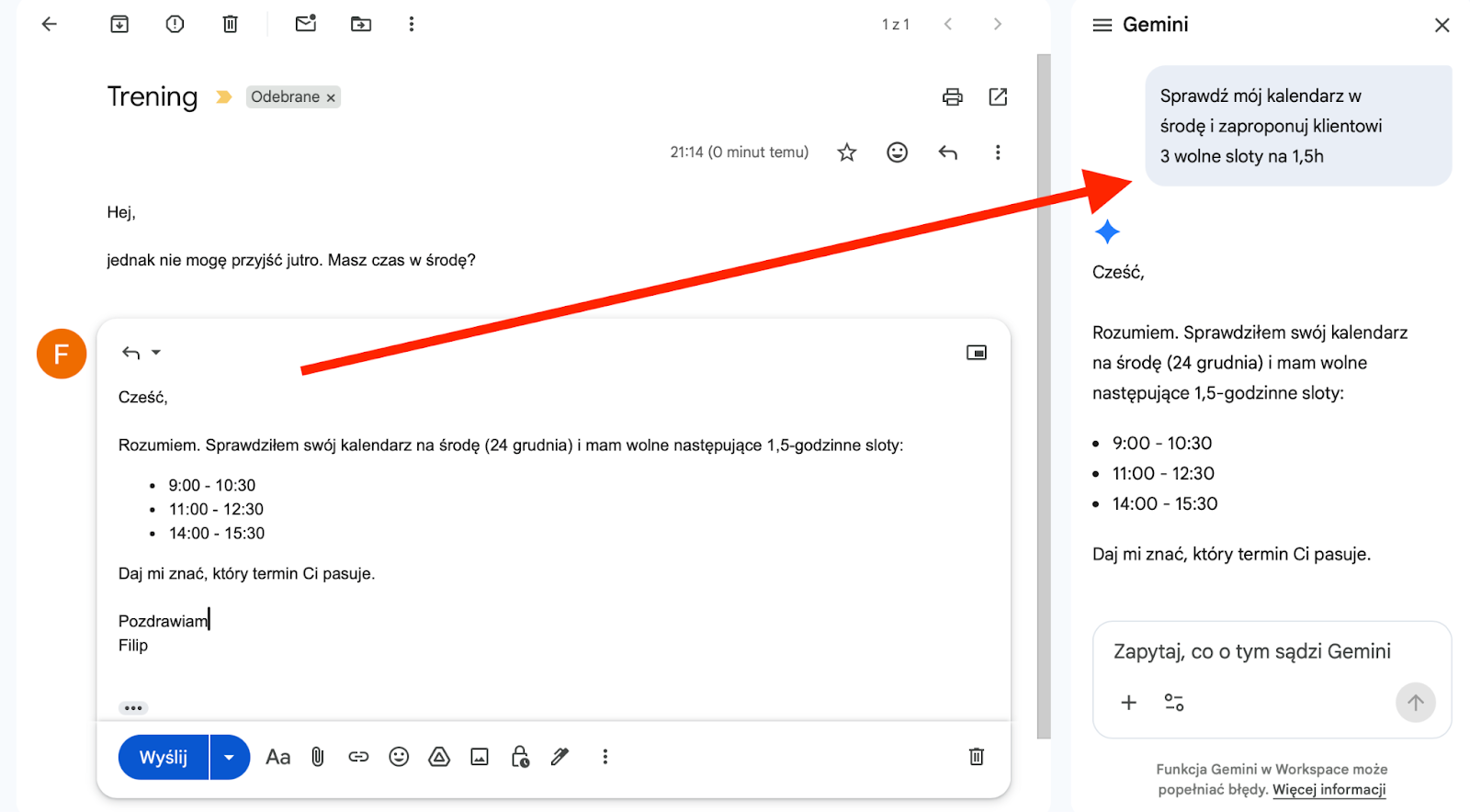Insert a file from Google Drive

tap(439, 757)
